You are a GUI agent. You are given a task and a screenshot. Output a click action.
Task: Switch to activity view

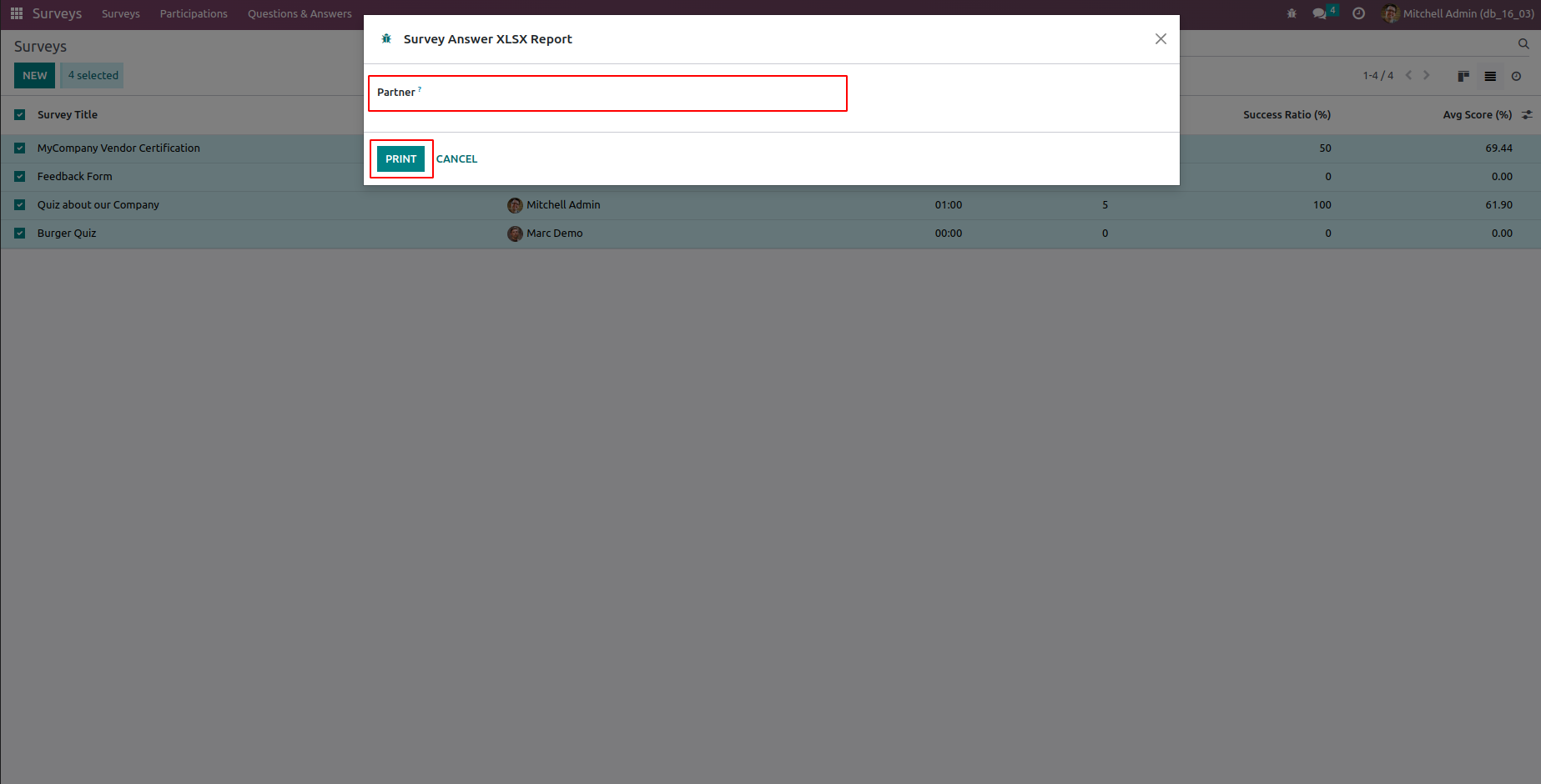[x=1516, y=76]
